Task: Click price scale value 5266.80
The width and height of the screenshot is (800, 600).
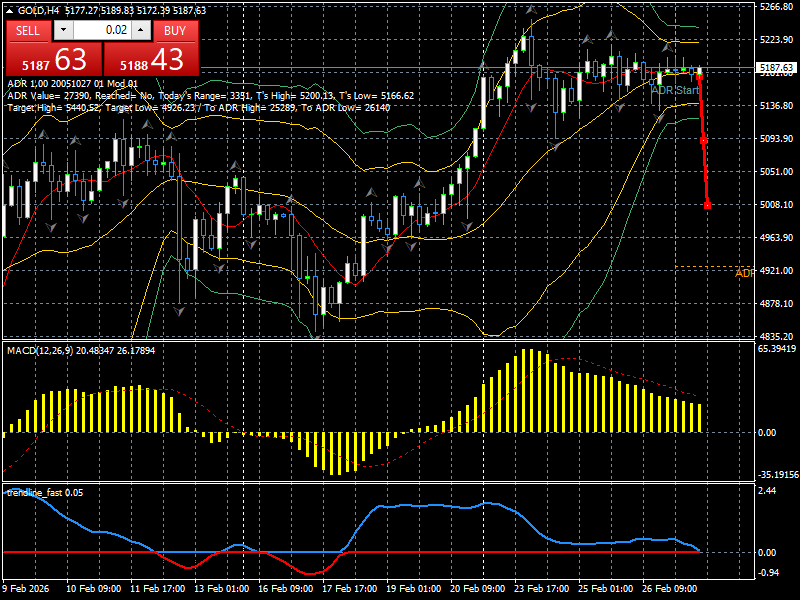Action: click(x=776, y=7)
